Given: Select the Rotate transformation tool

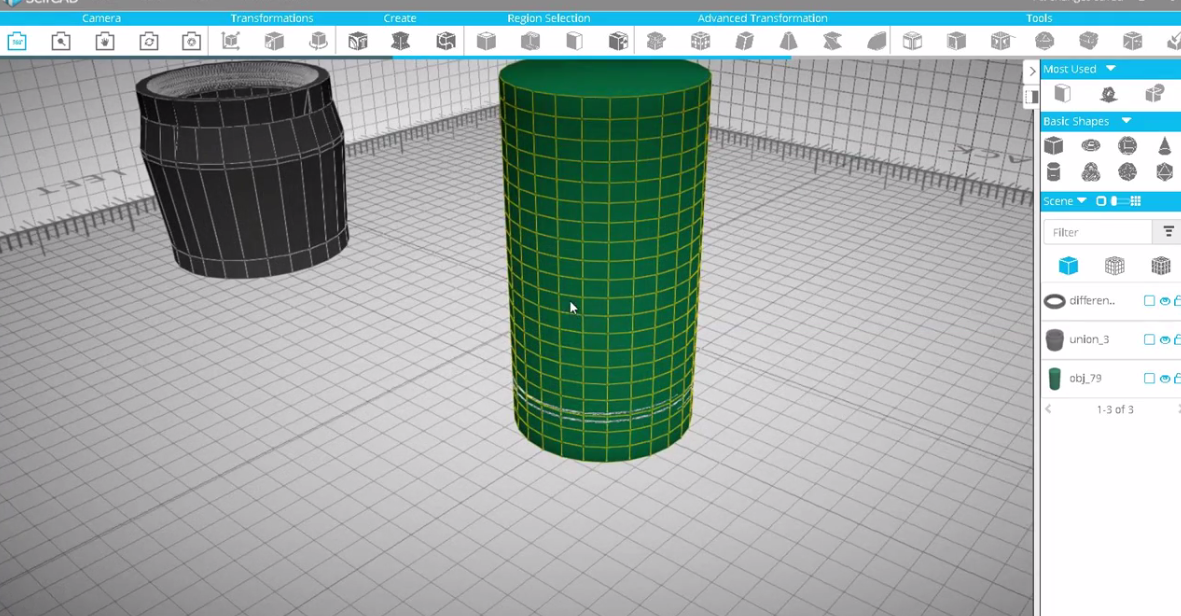Looking at the screenshot, I should [x=318, y=41].
